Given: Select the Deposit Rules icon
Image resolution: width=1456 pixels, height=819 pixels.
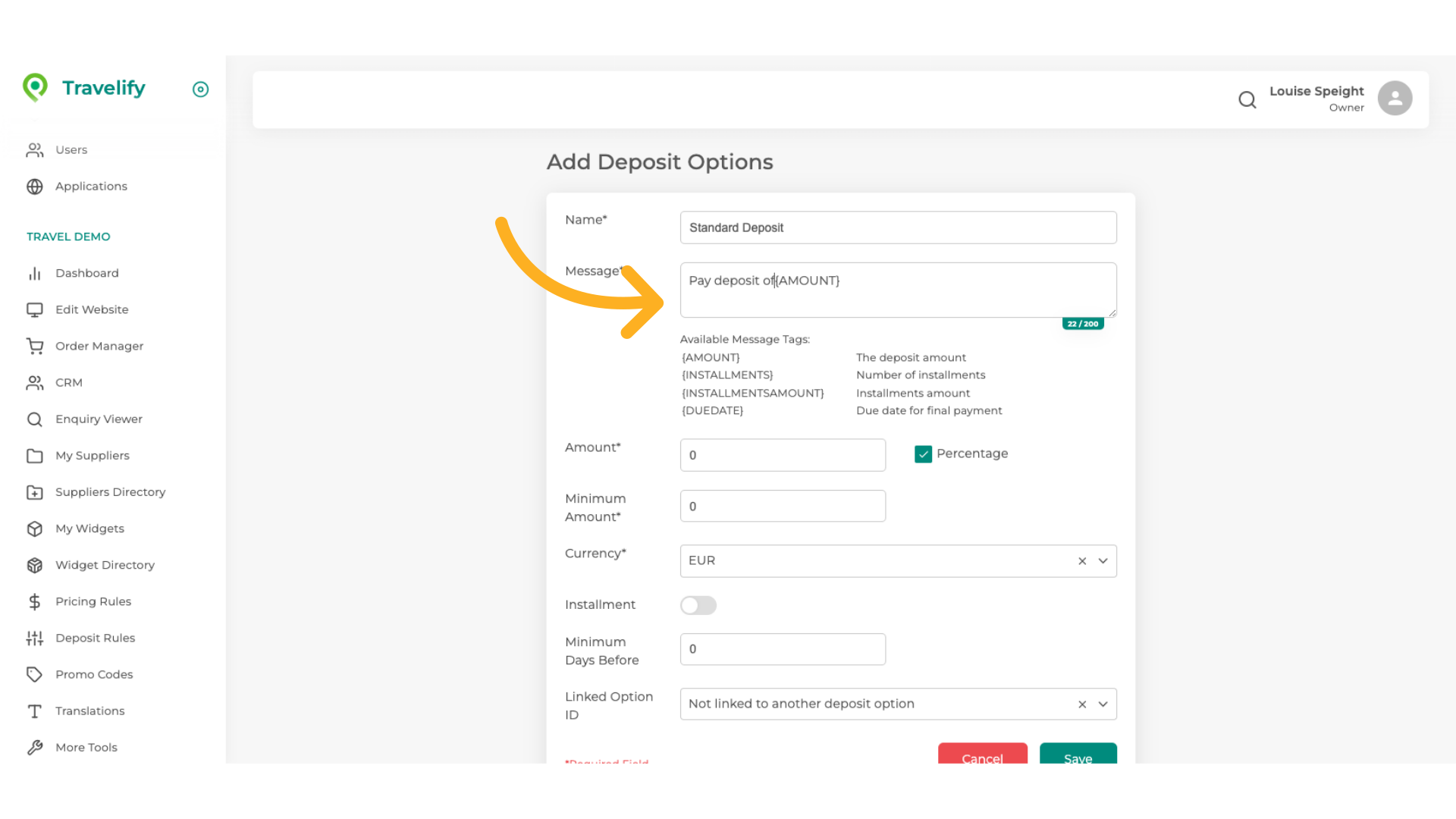Looking at the screenshot, I should click(x=35, y=638).
